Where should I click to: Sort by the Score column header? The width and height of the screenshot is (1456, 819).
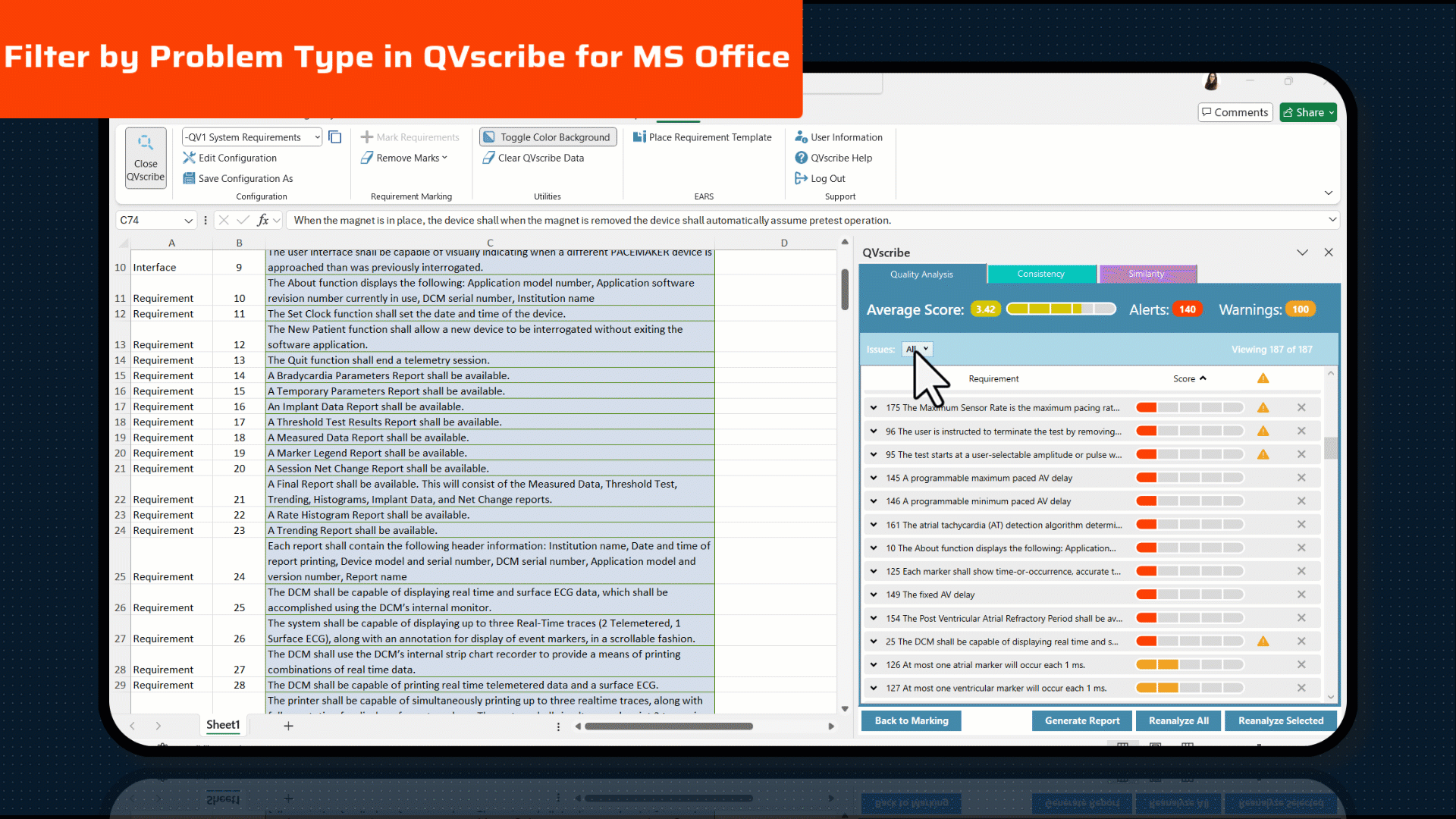point(1189,378)
